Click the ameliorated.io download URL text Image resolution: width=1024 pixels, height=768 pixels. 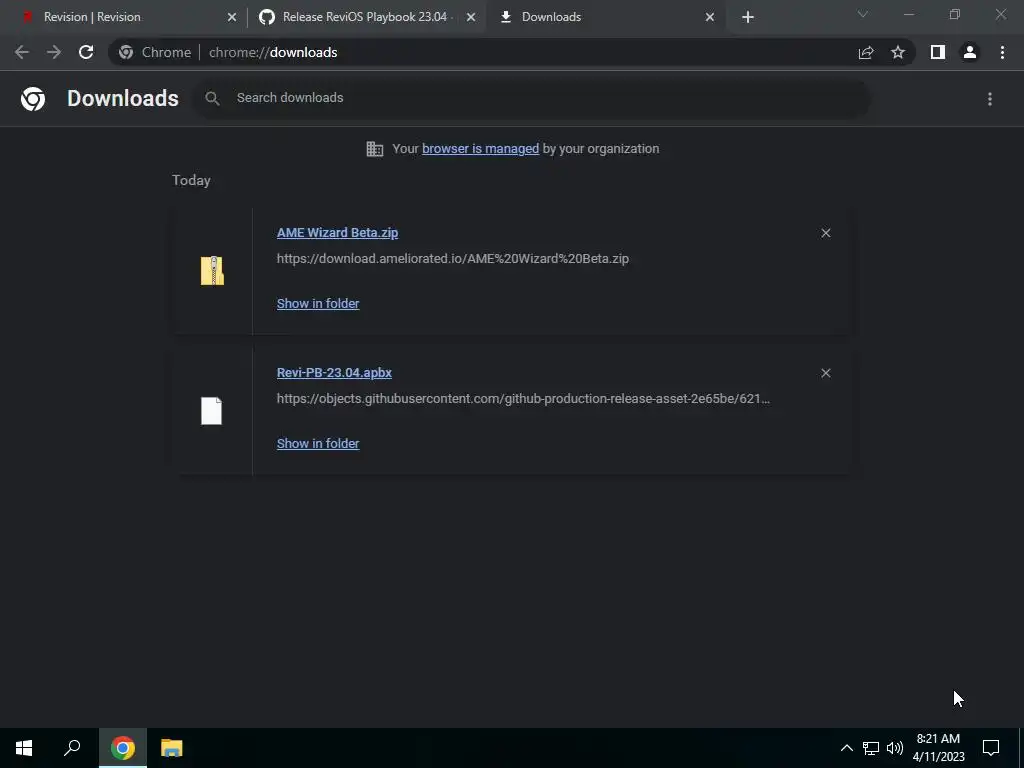(453, 259)
